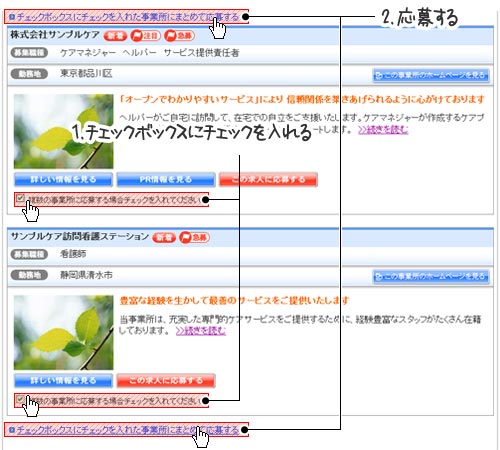Expand 続きを読む in first listing description
This screenshot has width=500, height=450.
pos(383,130)
